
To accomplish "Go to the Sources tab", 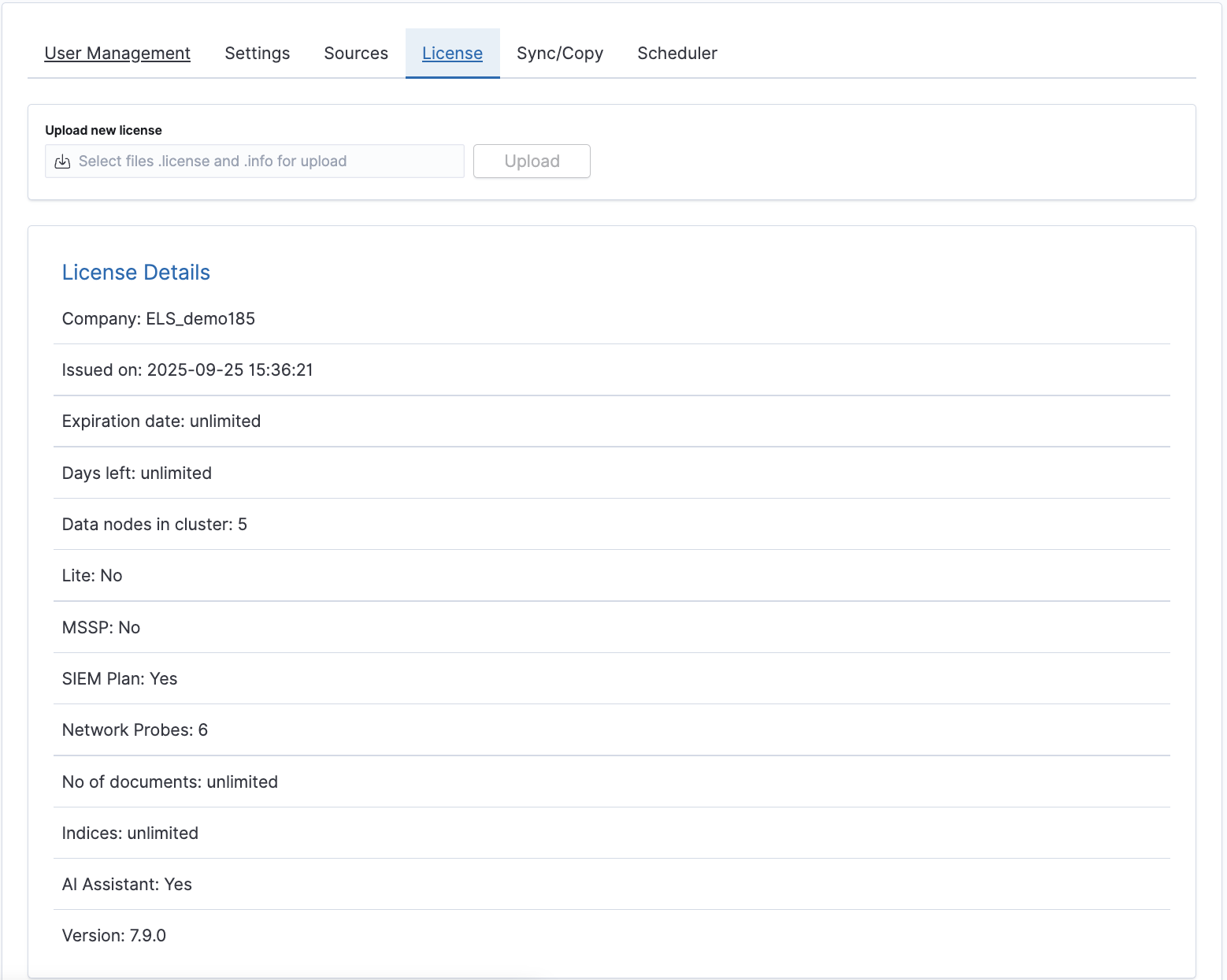I will (x=356, y=54).
